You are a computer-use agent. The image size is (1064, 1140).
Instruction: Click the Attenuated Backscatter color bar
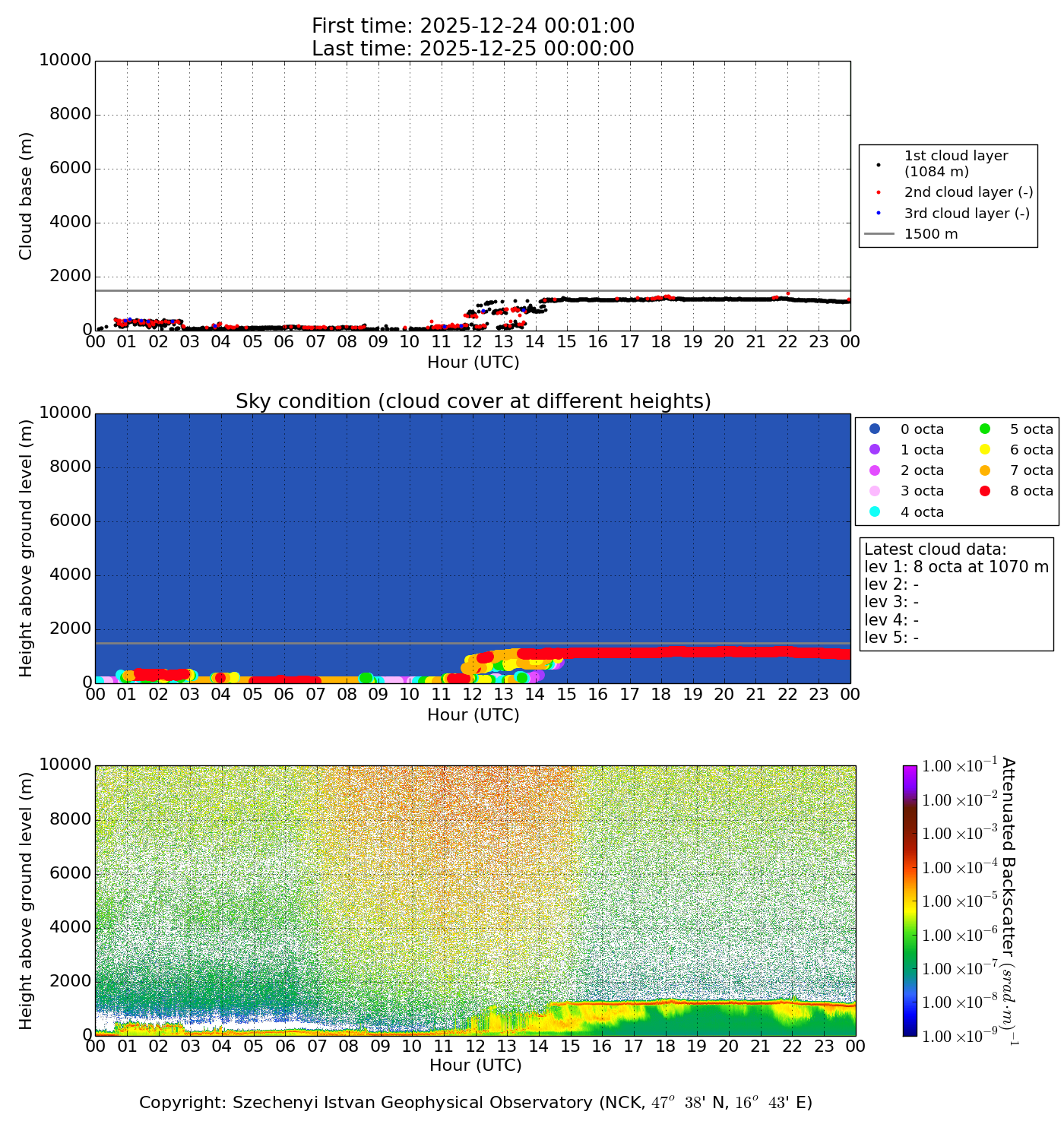point(910,901)
